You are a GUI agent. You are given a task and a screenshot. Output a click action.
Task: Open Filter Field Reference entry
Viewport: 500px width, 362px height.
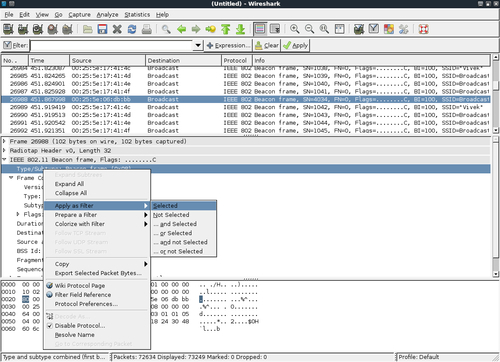pos(97,295)
